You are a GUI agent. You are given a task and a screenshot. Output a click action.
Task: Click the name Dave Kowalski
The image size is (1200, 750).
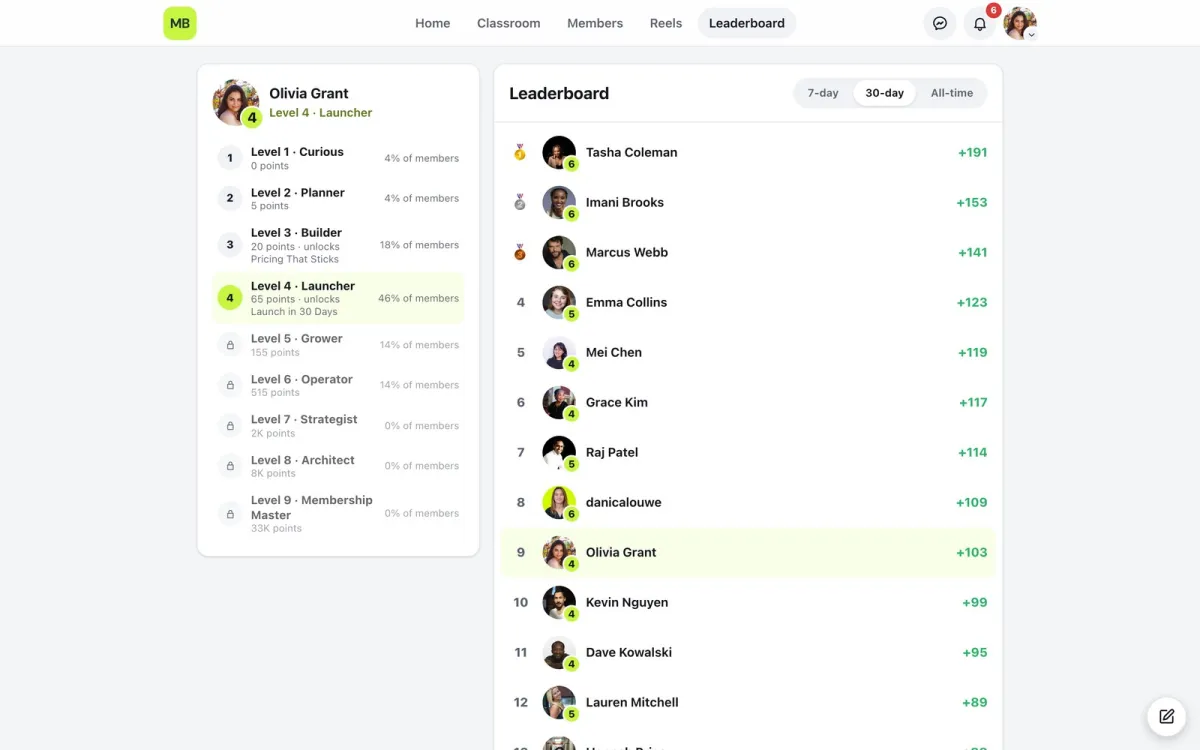(629, 652)
